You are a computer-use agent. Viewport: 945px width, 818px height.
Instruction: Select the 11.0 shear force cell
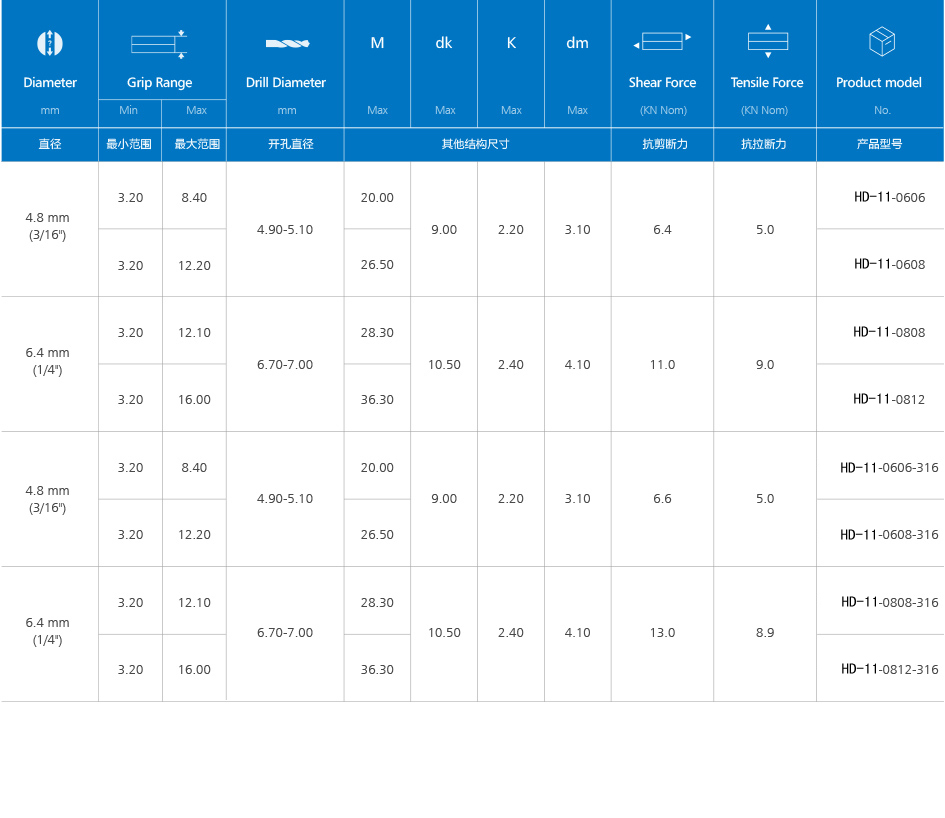[662, 365]
